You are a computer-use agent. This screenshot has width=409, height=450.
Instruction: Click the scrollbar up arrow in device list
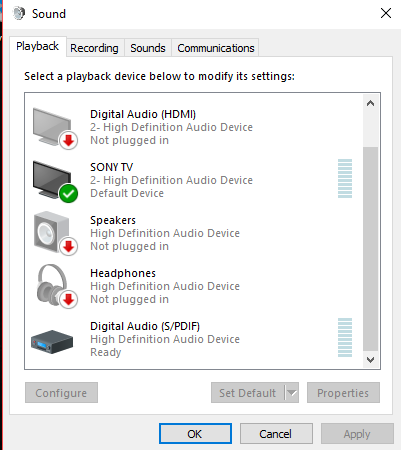pyautogui.click(x=370, y=103)
